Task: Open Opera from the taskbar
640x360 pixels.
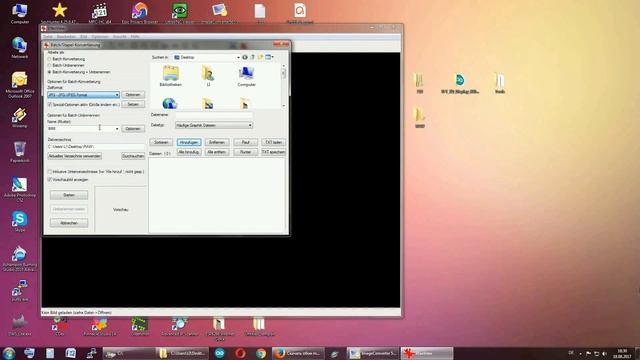Action: coord(240,353)
